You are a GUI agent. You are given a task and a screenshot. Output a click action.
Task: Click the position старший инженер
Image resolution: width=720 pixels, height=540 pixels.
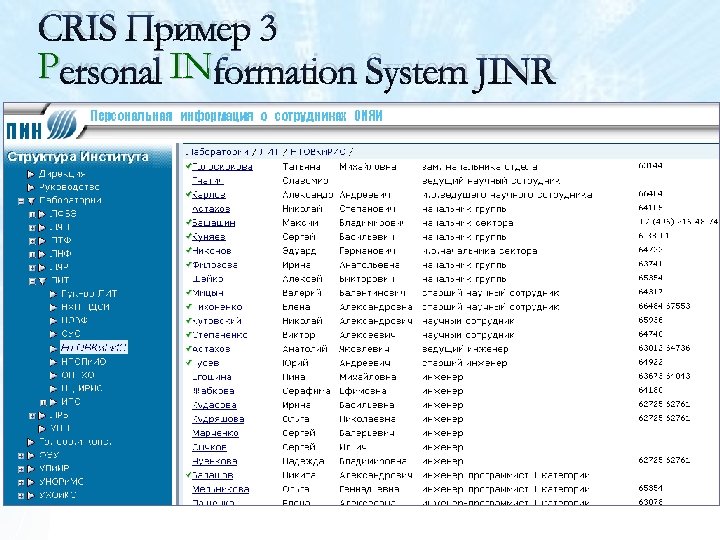tap(464, 363)
